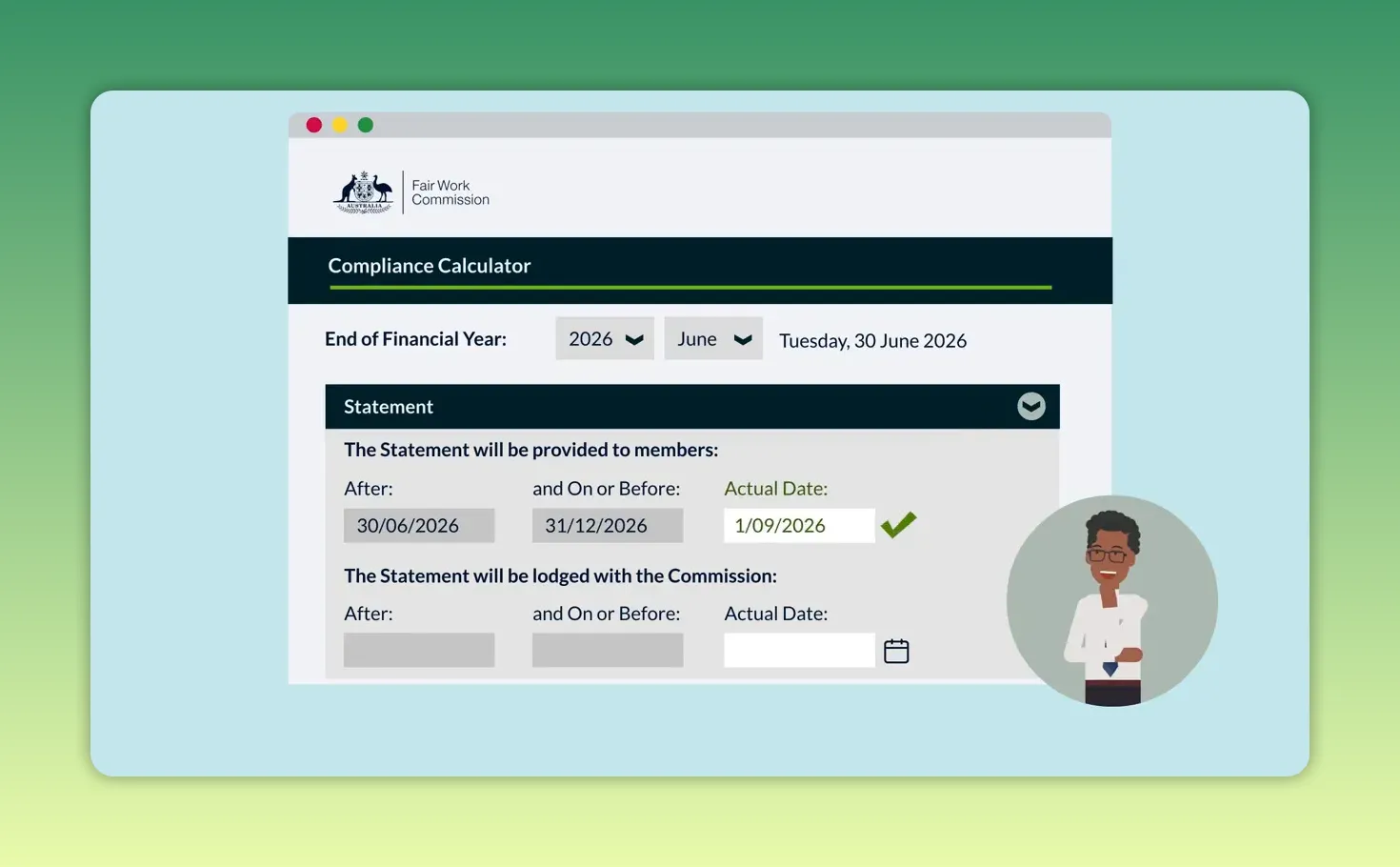Click the red window close dot
Viewport: 1400px width, 867px height.
coord(313,125)
